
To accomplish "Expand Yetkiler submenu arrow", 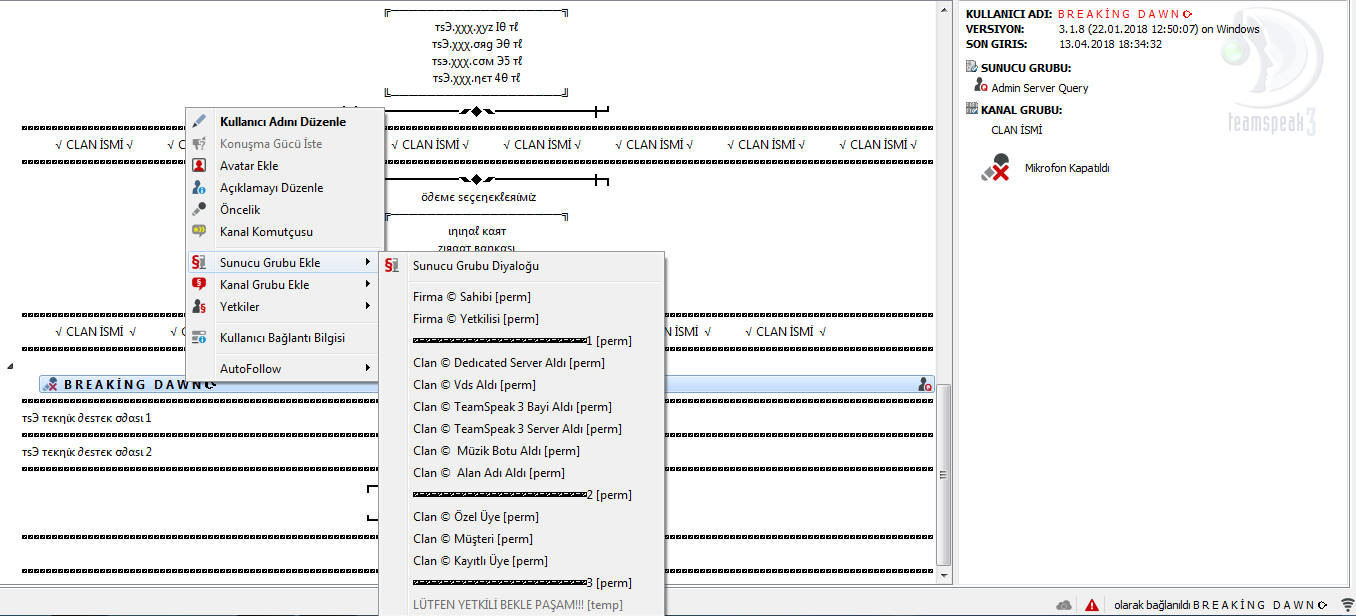I will [x=368, y=307].
